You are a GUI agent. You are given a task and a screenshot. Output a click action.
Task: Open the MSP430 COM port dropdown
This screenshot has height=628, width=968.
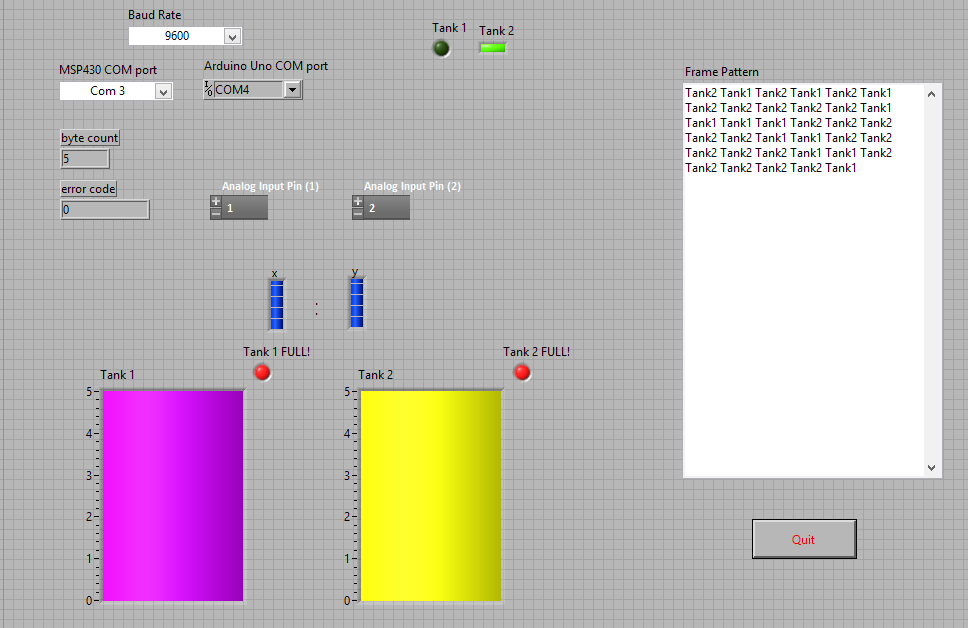(x=164, y=90)
